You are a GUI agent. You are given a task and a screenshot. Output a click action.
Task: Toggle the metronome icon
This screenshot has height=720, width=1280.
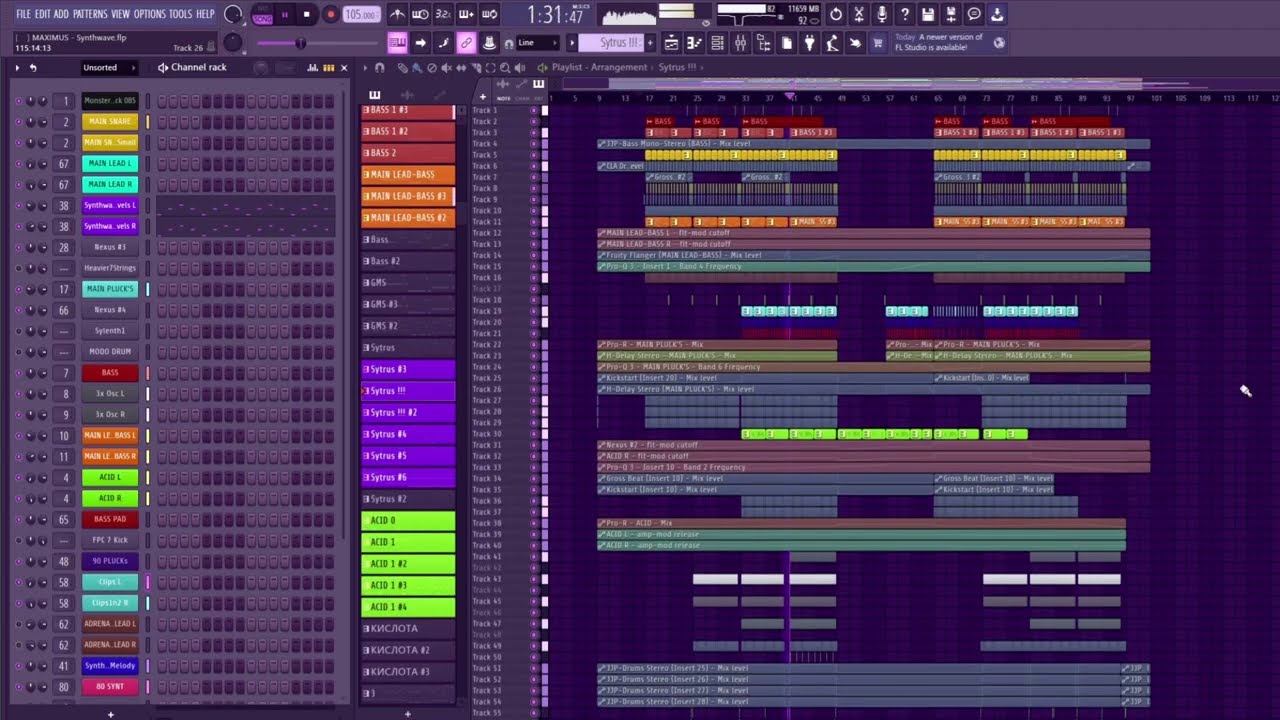[398, 15]
